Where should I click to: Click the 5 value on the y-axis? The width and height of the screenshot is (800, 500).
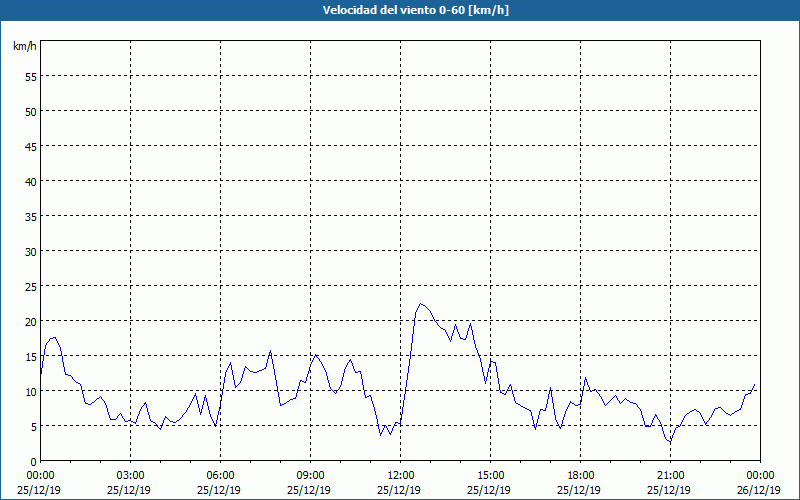[x=34, y=427]
